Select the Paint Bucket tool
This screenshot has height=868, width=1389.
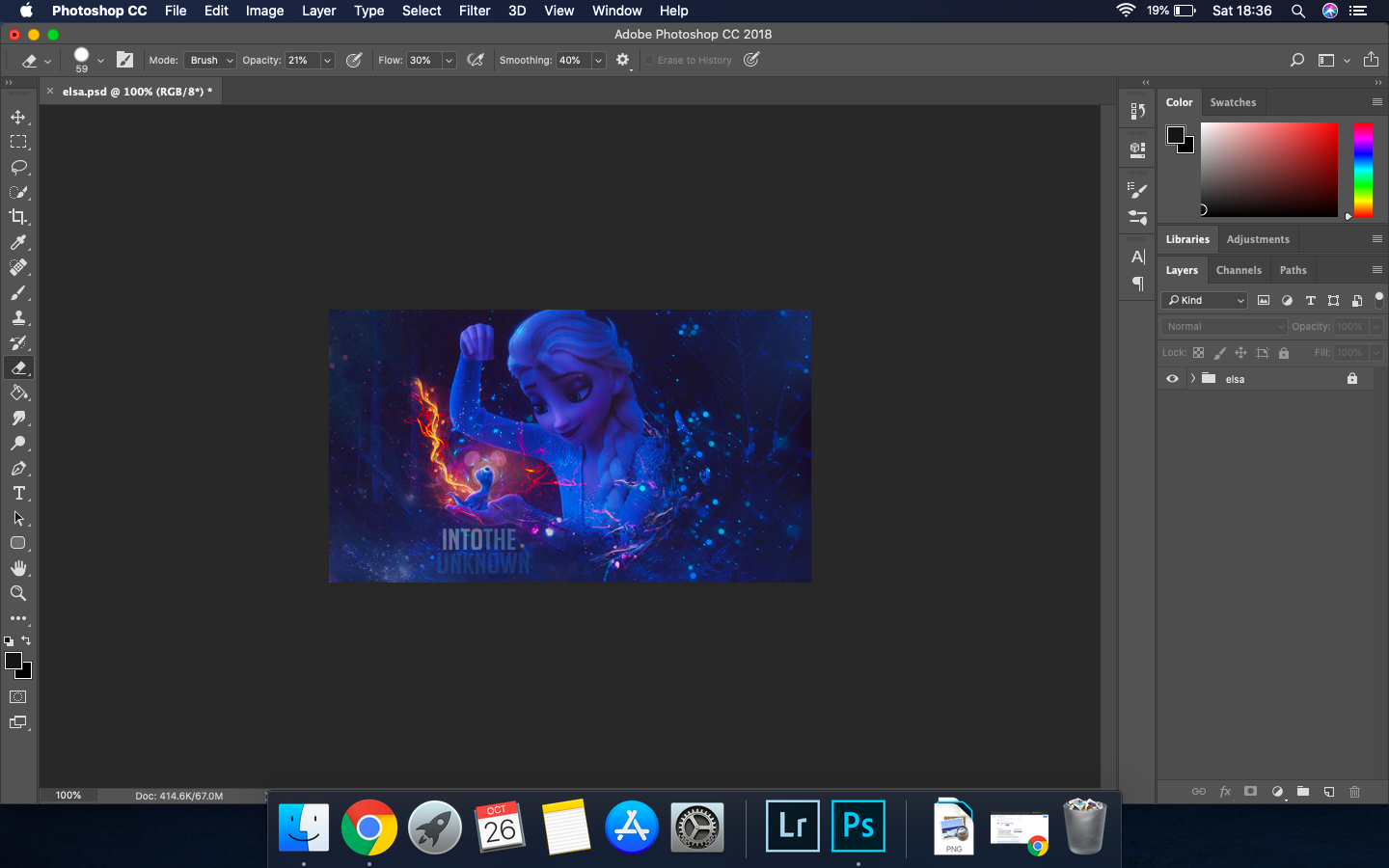tap(18, 393)
